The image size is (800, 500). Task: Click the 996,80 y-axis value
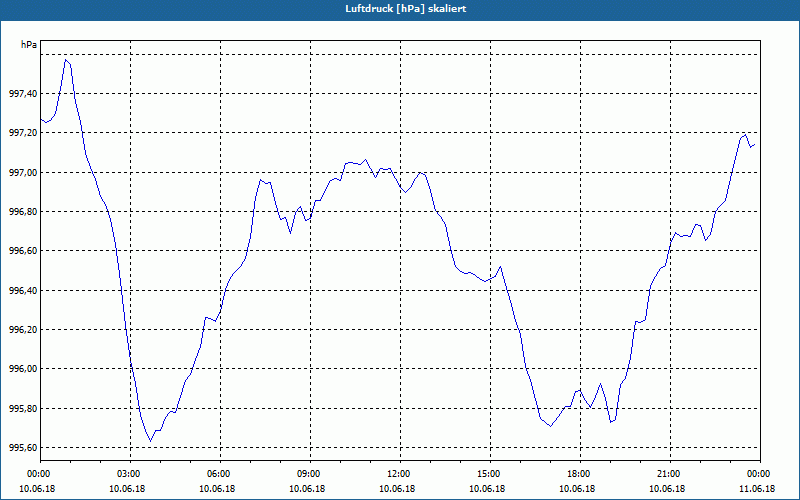pos(23,211)
